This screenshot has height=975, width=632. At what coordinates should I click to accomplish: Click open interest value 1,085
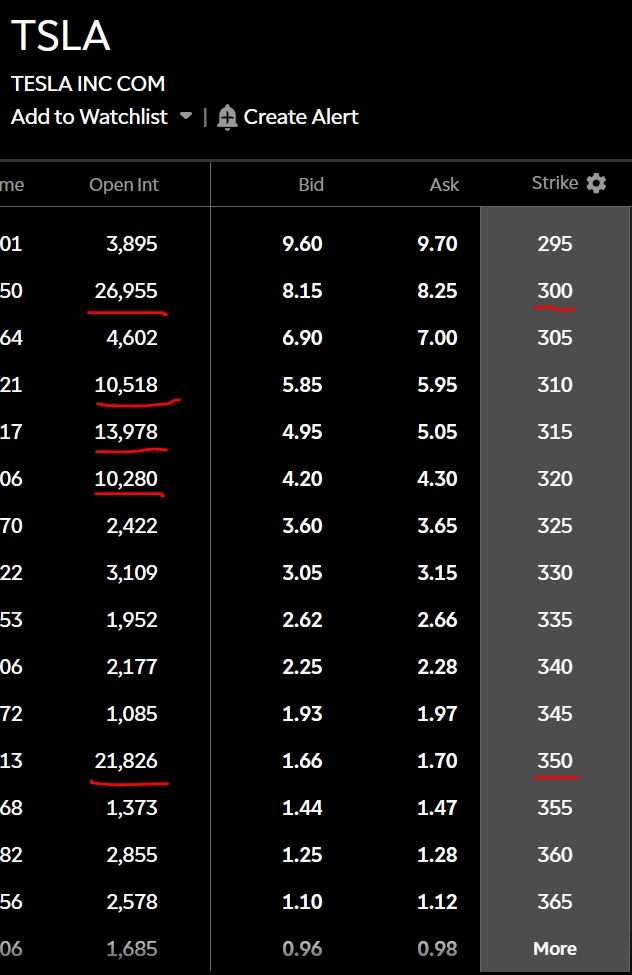[x=132, y=713]
